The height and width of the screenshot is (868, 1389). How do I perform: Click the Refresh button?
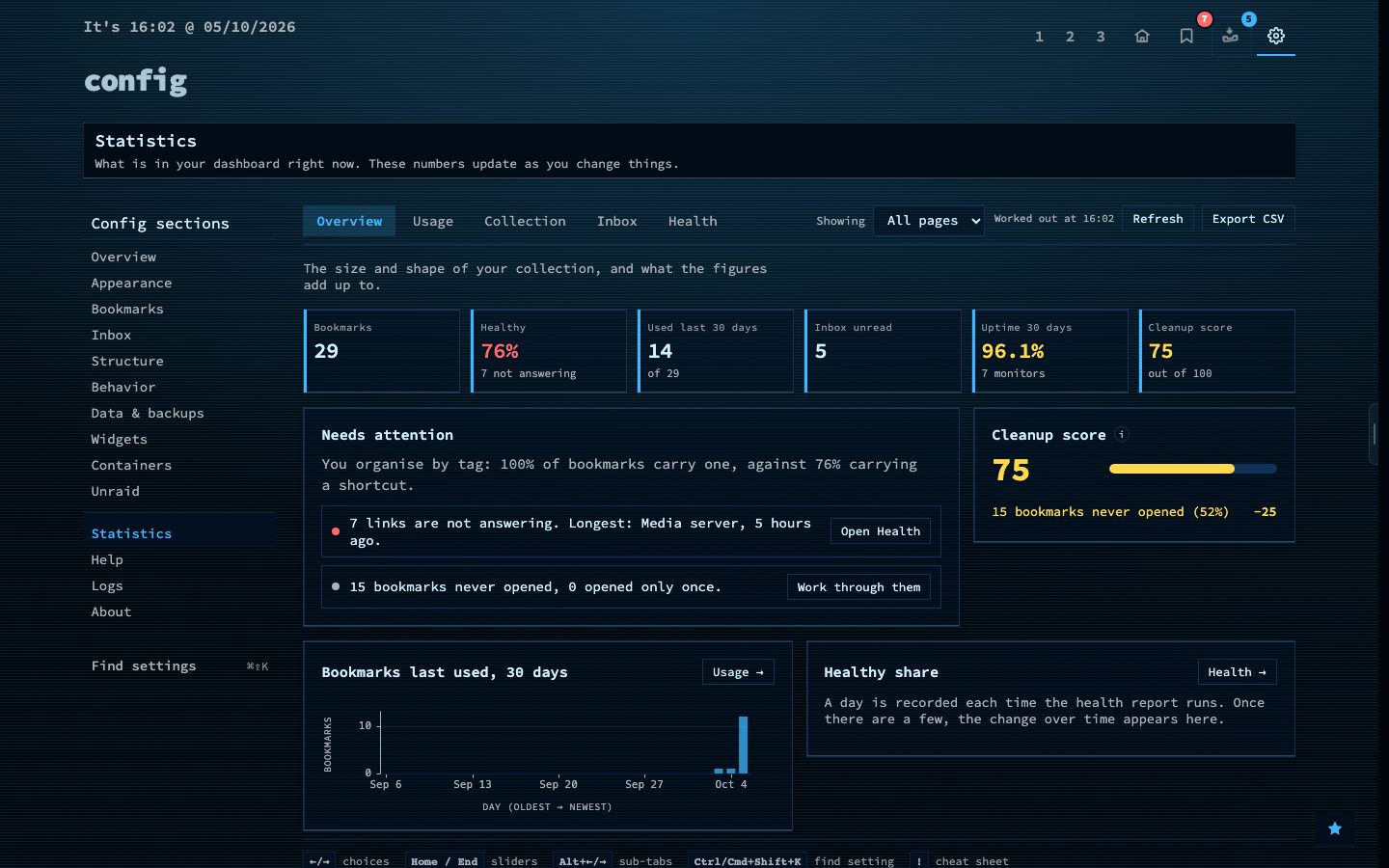1157,219
